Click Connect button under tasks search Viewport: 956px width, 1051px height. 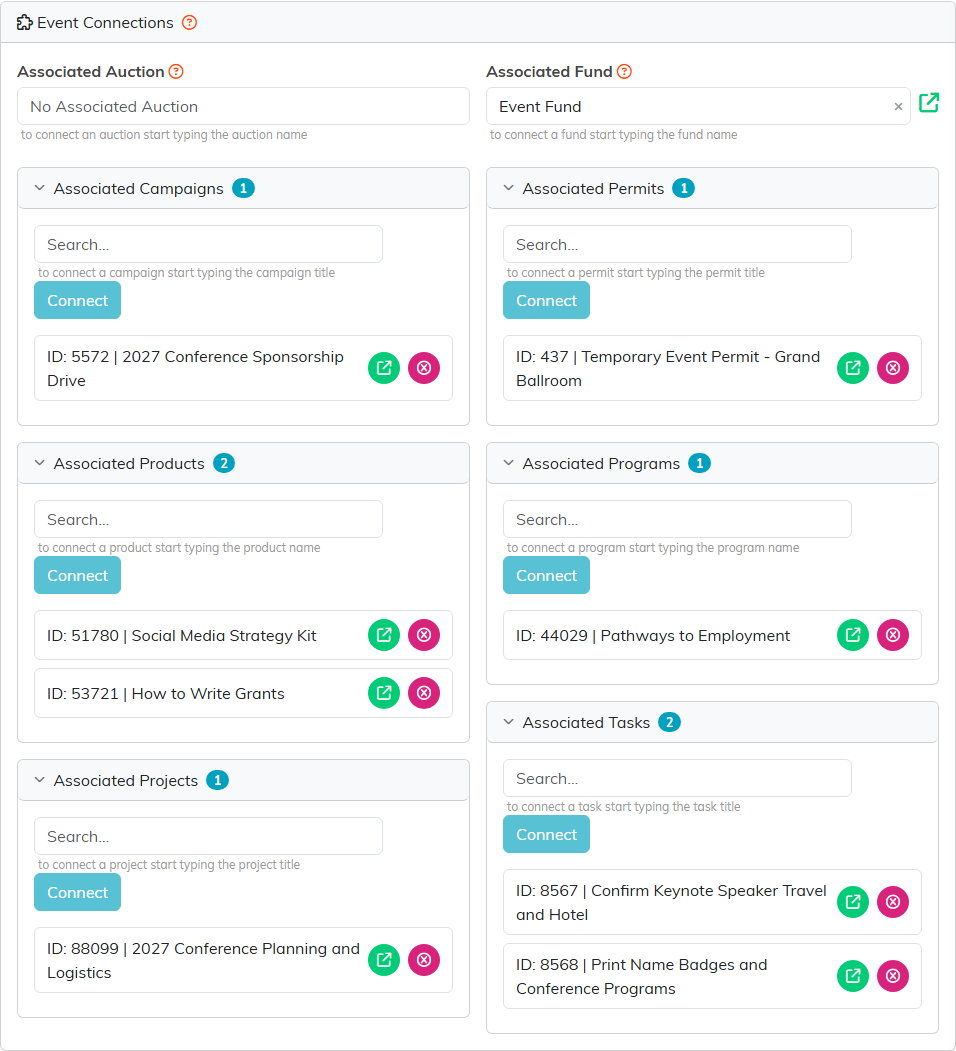pos(546,834)
